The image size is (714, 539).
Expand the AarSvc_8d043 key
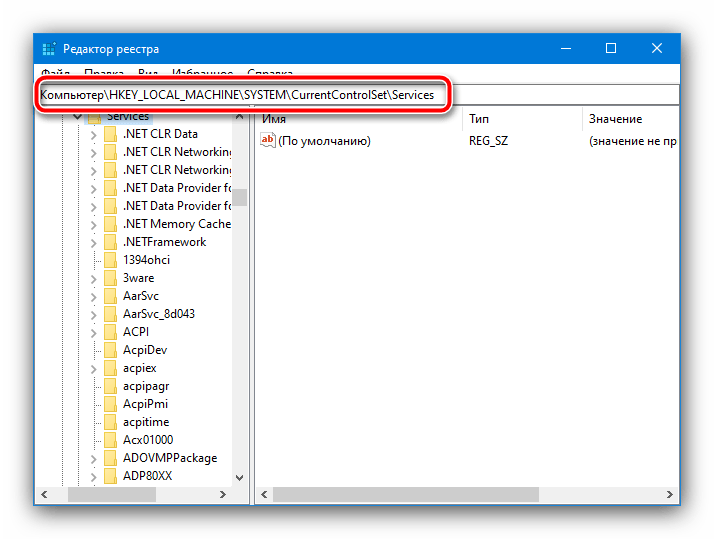tap(93, 315)
